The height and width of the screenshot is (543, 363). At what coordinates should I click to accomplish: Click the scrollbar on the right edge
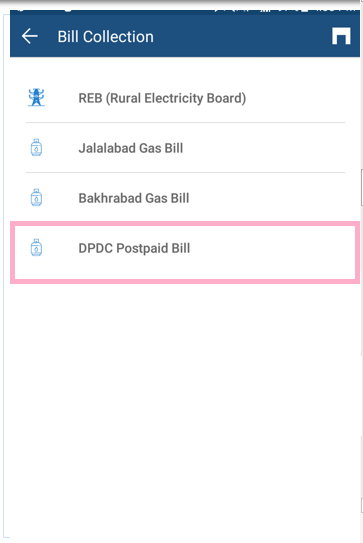click(x=361, y=187)
